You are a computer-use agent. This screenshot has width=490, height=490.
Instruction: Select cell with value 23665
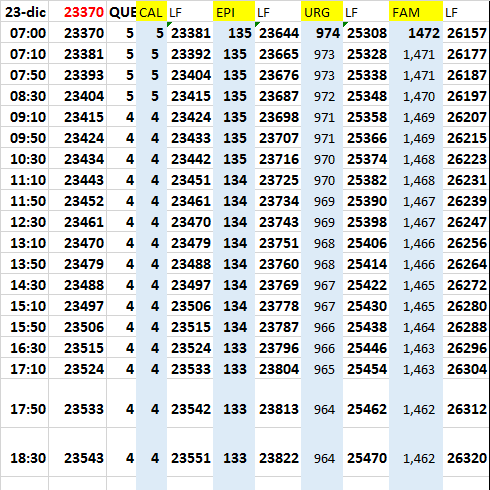pos(278,54)
